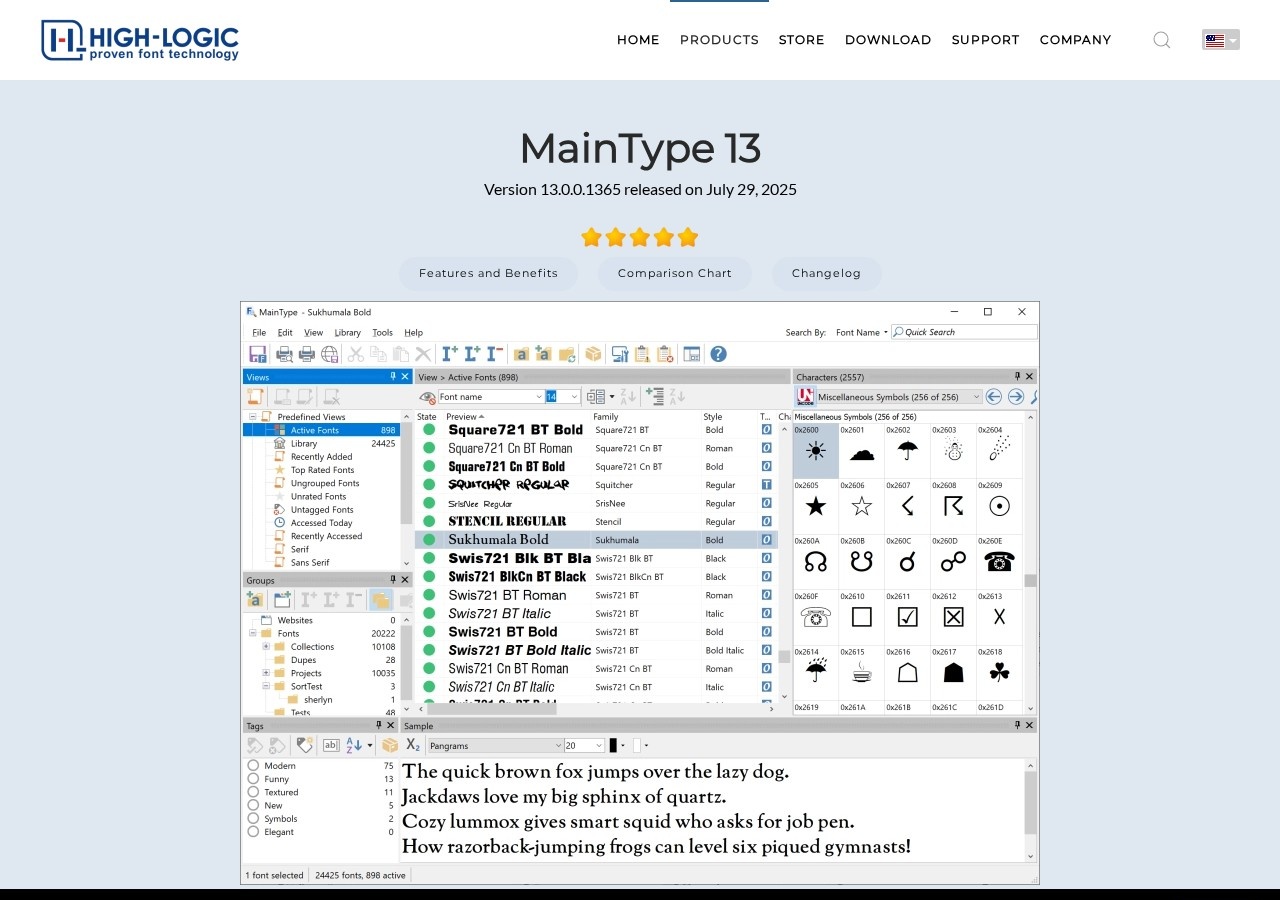The height and width of the screenshot is (900, 1280).
Task: Go to previous Unicode block arrow
Action: [994, 397]
